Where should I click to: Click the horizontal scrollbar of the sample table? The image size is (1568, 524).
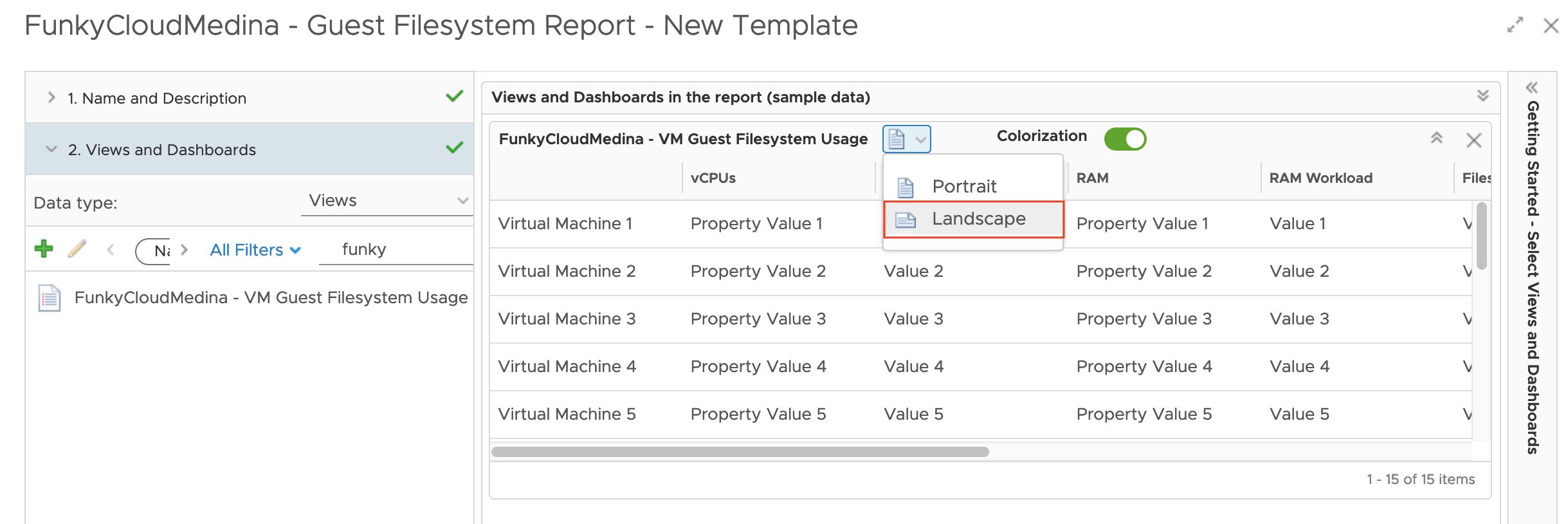740,452
